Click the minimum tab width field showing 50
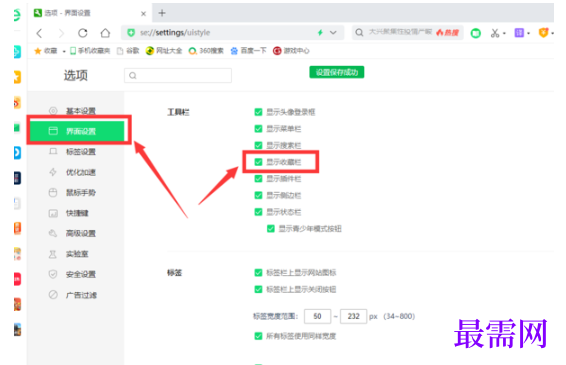This screenshot has height=365, width=566. 317,316
